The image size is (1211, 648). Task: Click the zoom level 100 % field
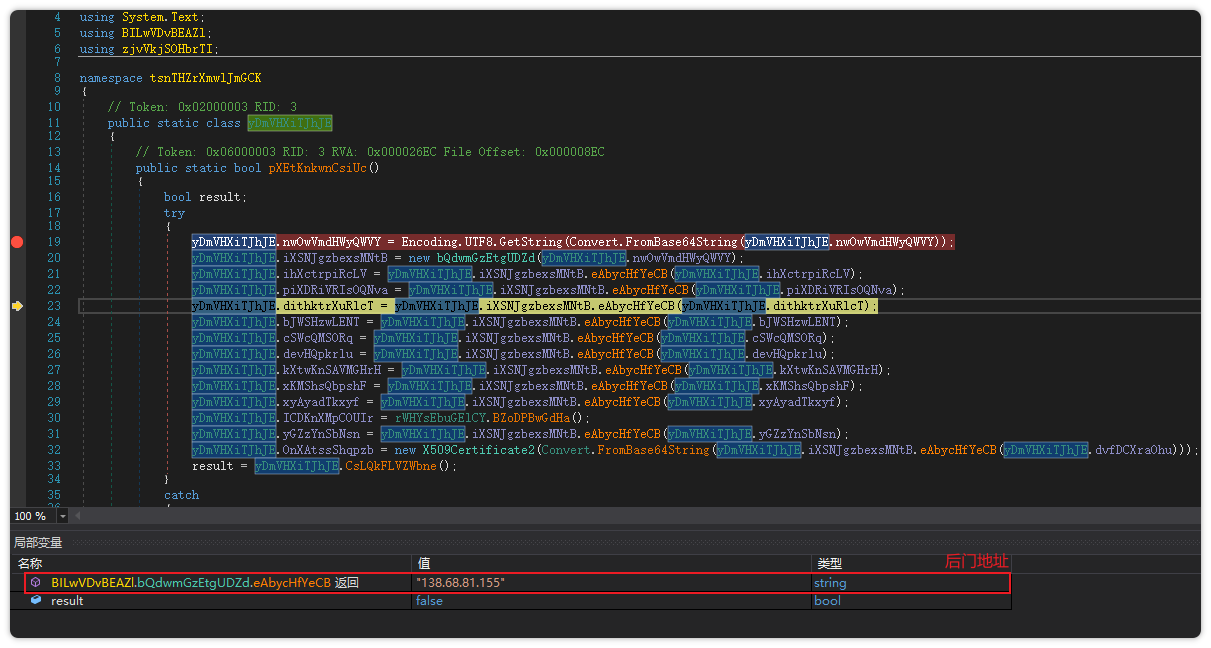[31, 517]
